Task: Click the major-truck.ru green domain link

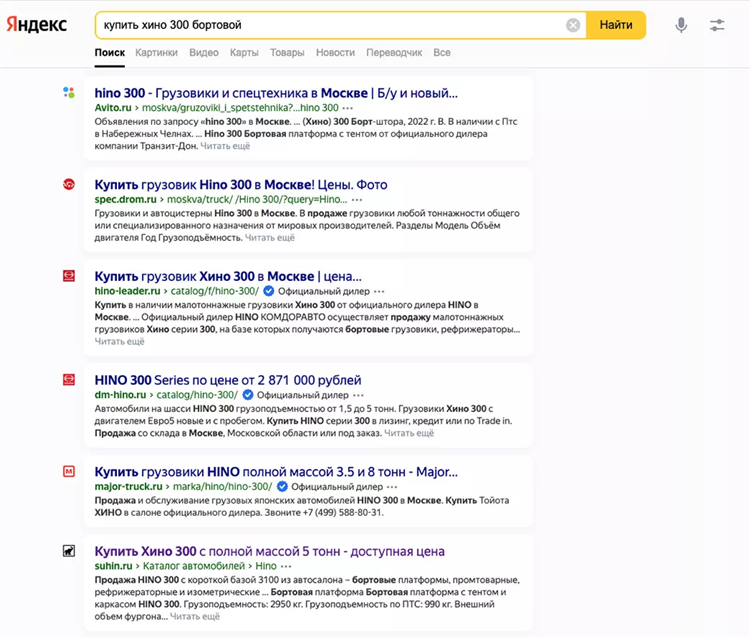Action: click(x=129, y=487)
